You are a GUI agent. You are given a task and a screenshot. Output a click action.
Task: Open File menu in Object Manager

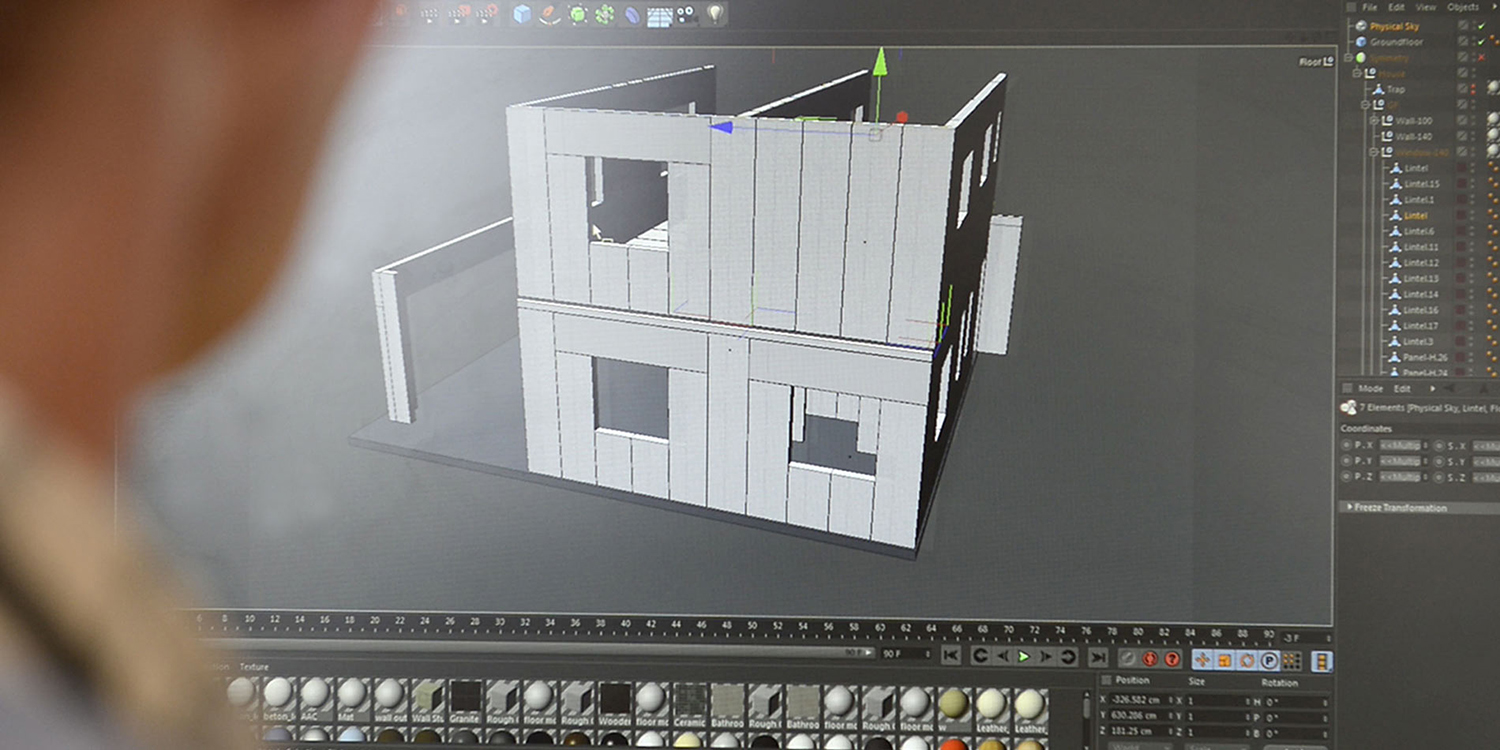click(x=1369, y=7)
